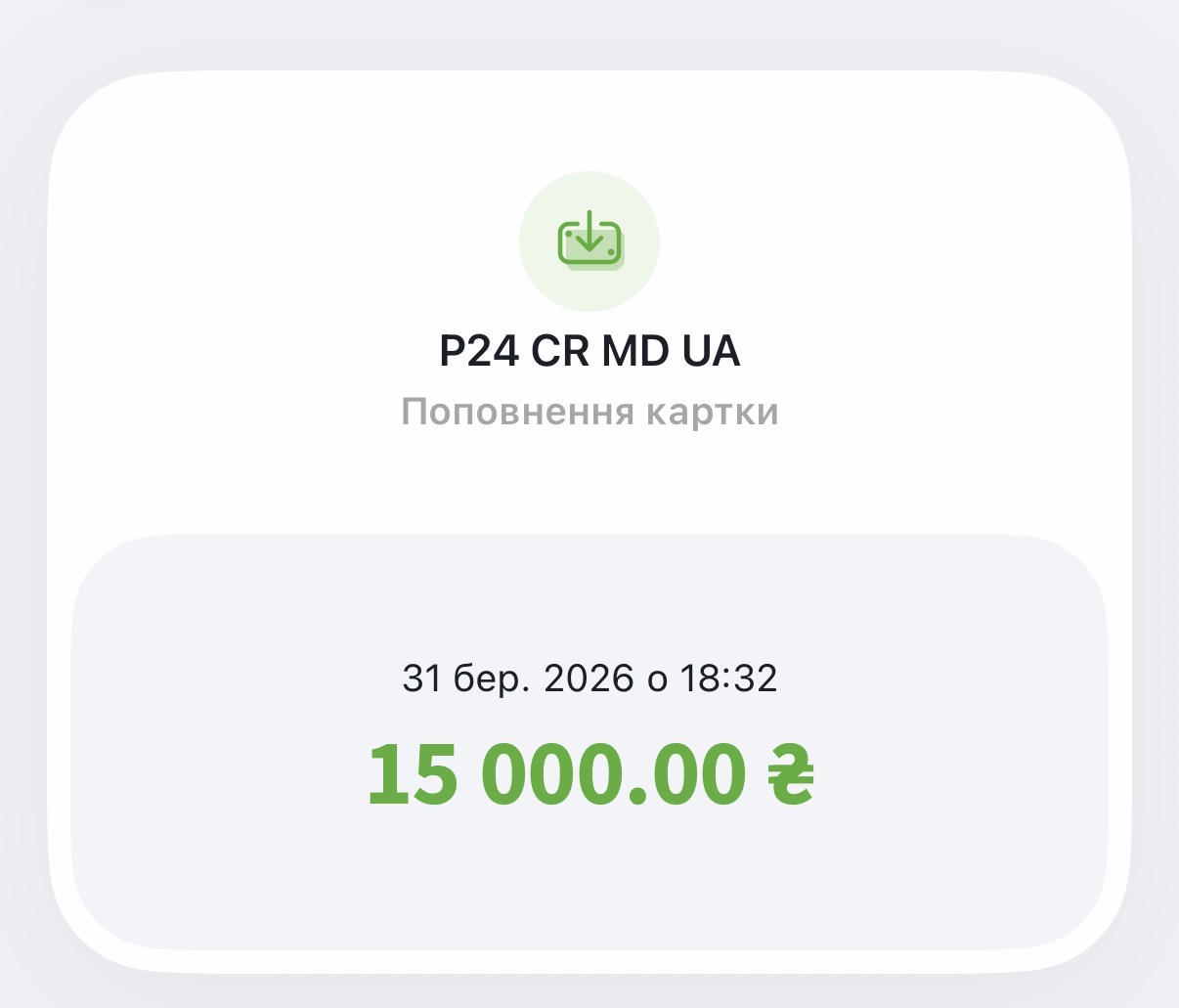Viewport: 1179px width, 1008px height.
Task: Click the MD text in the title
Action: coord(634,351)
